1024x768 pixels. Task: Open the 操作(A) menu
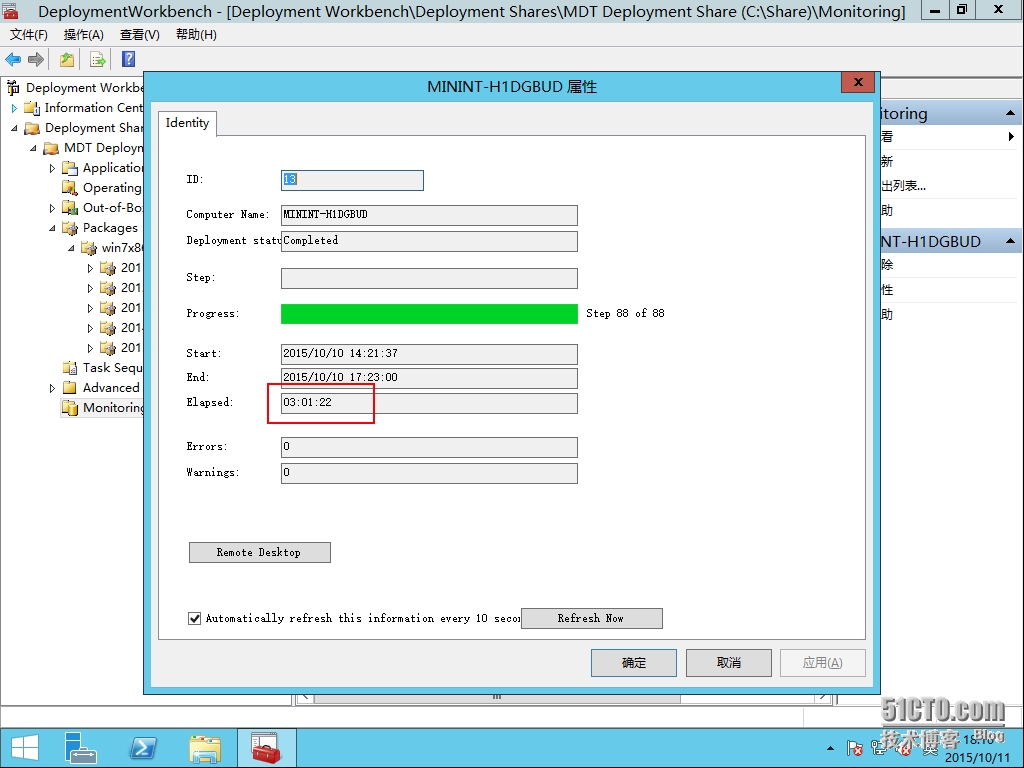[x=84, y=35]
